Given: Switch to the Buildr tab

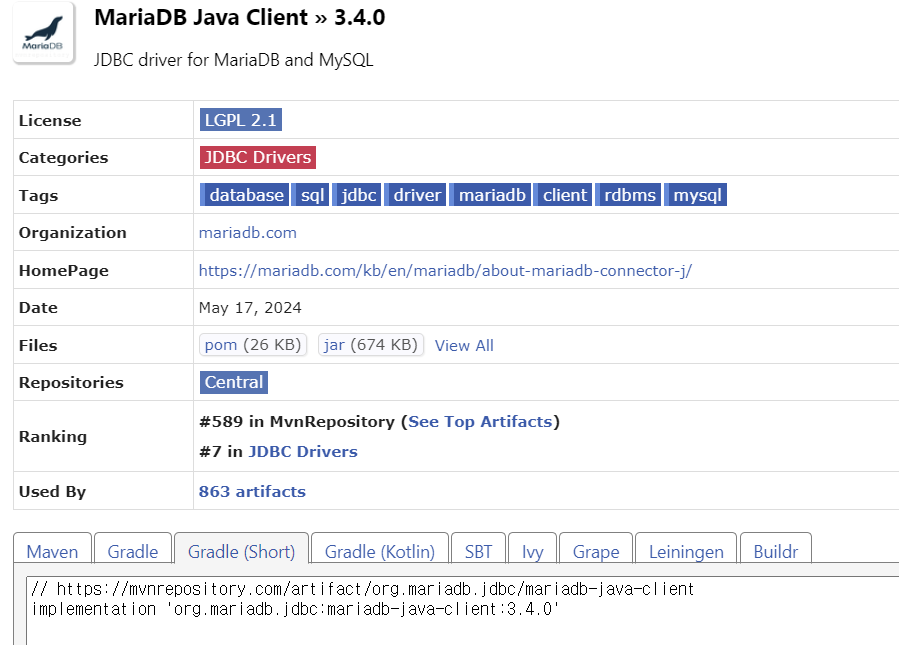Looking at the screenshot, I should (776, 549).
